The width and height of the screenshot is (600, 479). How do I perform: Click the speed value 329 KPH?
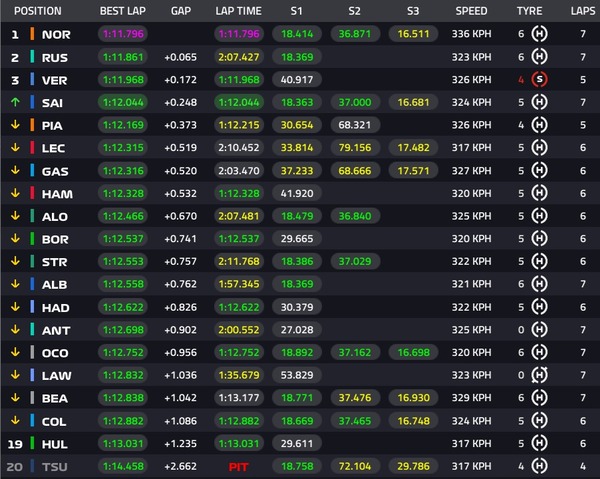click(x=471, y=398)
